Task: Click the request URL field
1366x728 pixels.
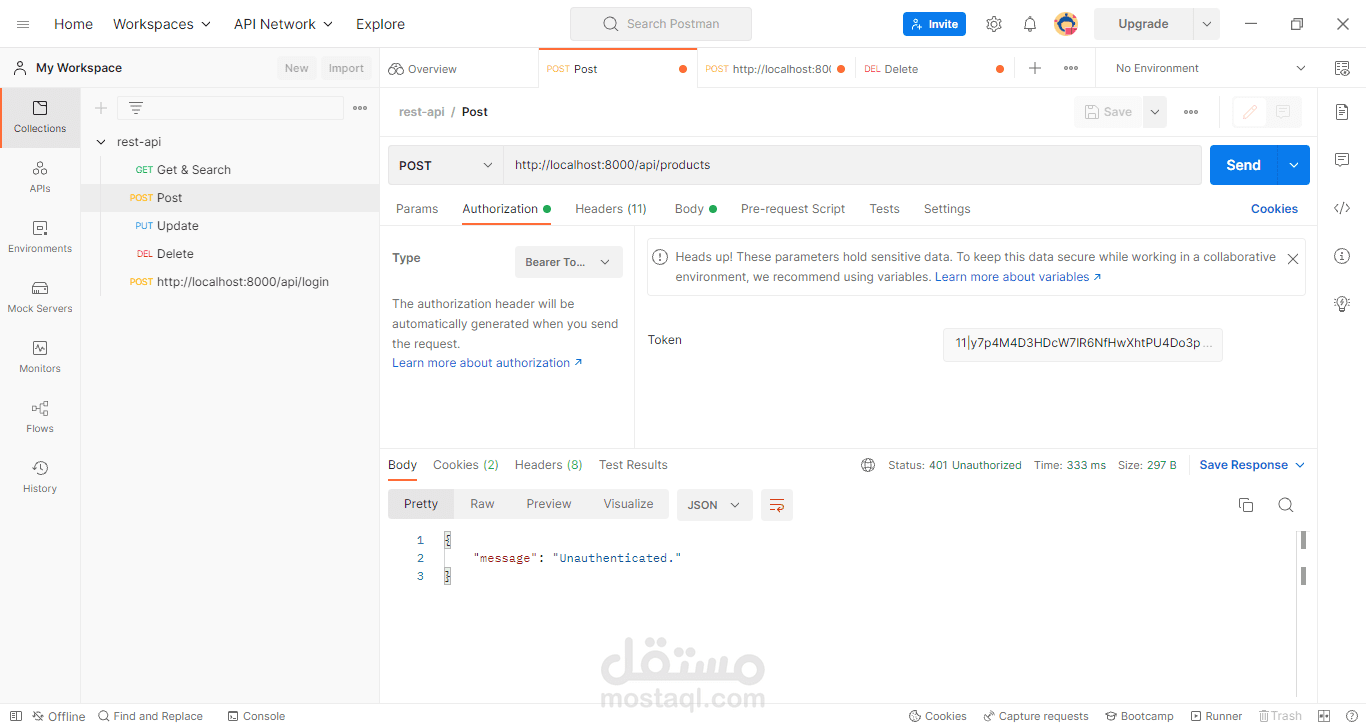Action: tap(852, 165)
